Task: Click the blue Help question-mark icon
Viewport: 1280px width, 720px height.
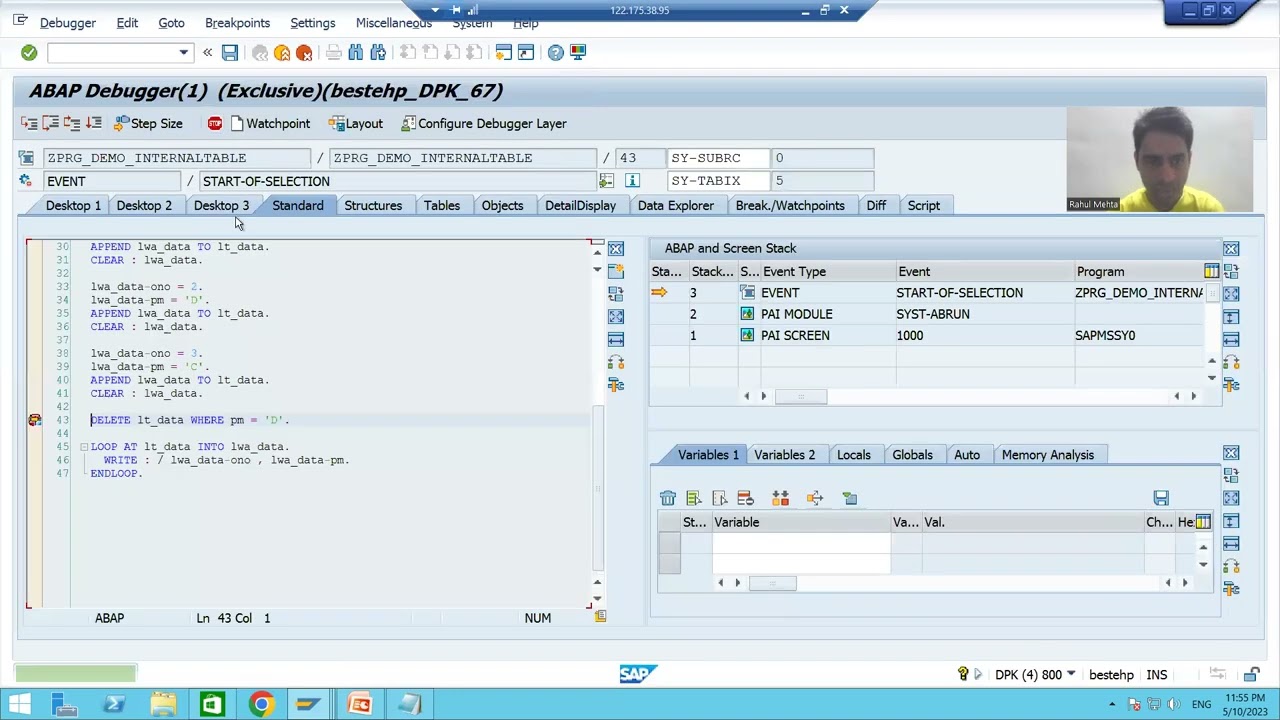Action: [x=556, y=52]
